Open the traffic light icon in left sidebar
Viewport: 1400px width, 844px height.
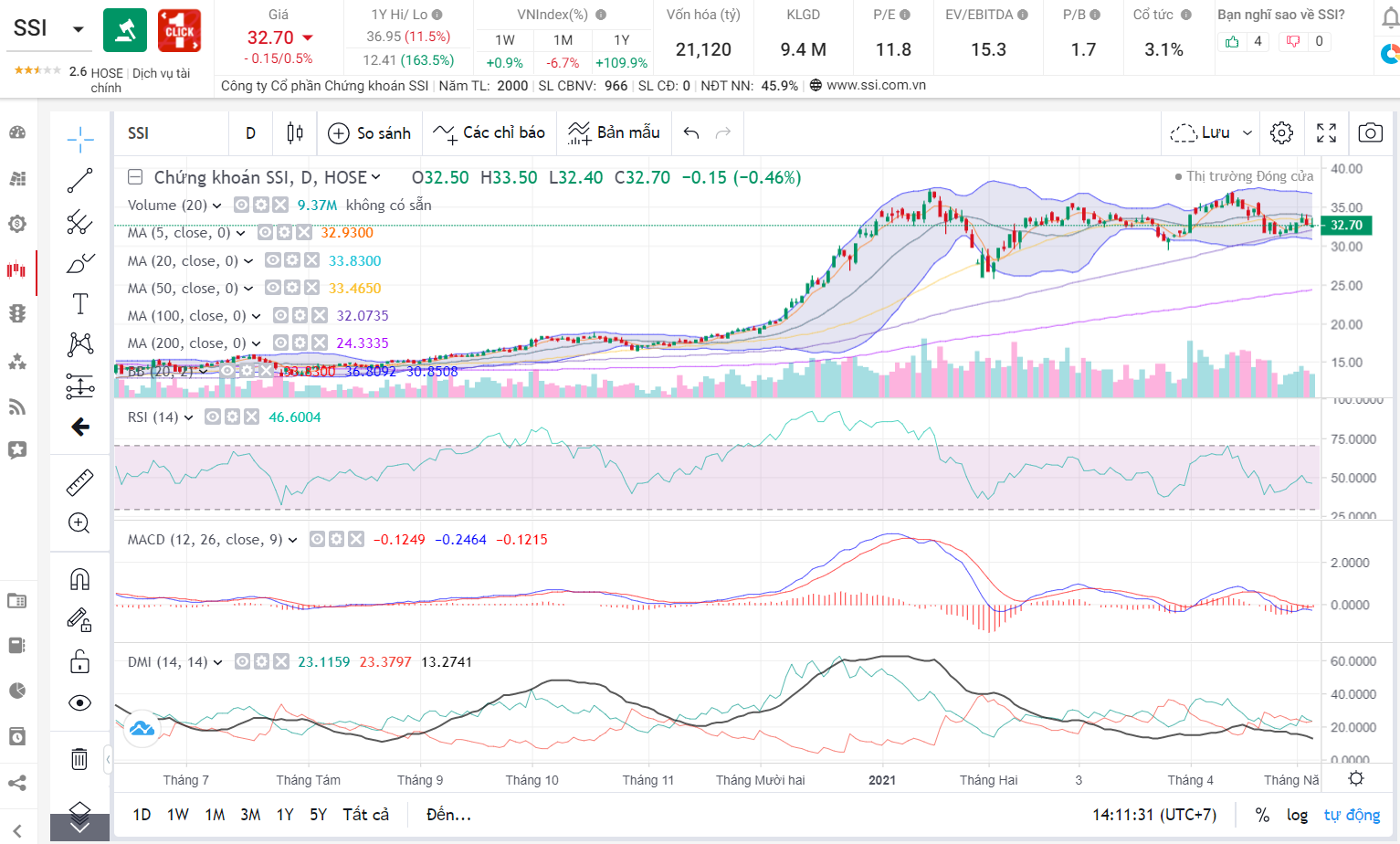click(x=17, y=313)
